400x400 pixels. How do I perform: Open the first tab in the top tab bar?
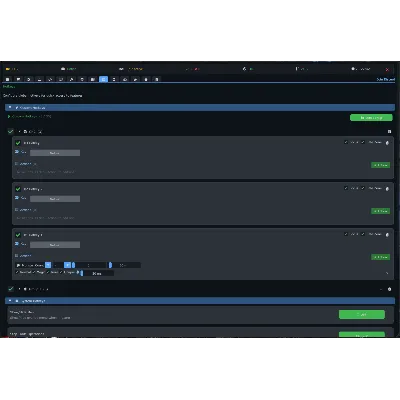coord(12,69)
